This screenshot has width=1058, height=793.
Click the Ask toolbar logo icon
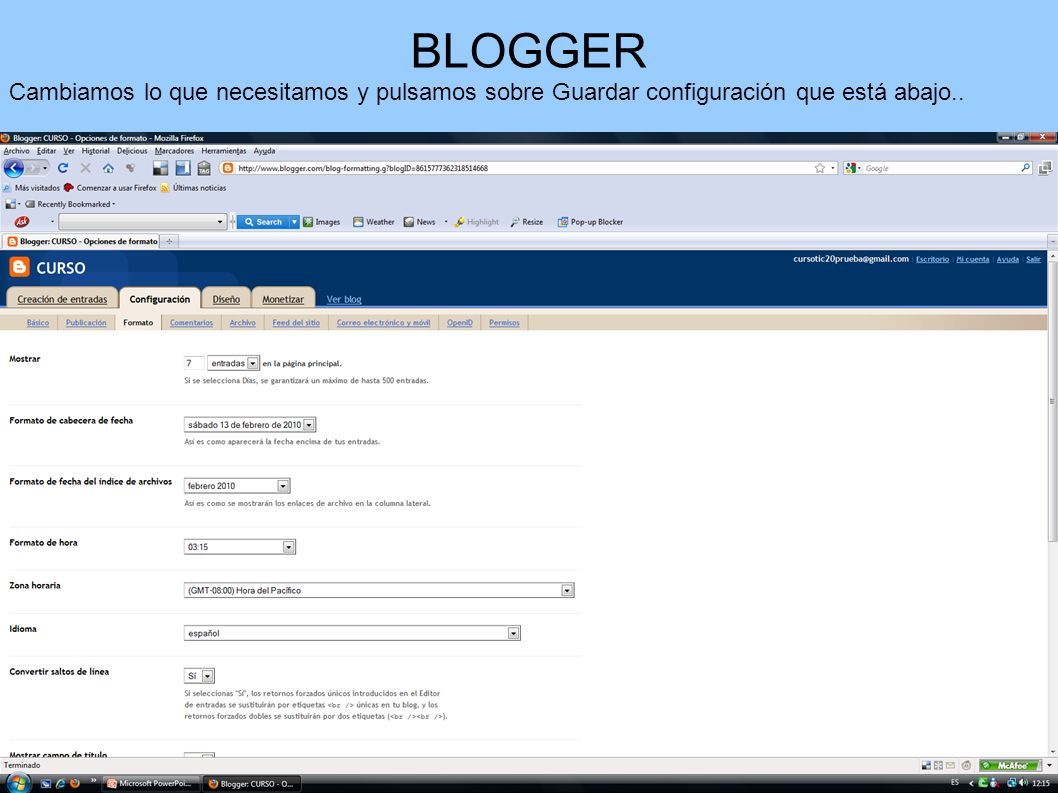pyautogui.click(x=22, y=221)
